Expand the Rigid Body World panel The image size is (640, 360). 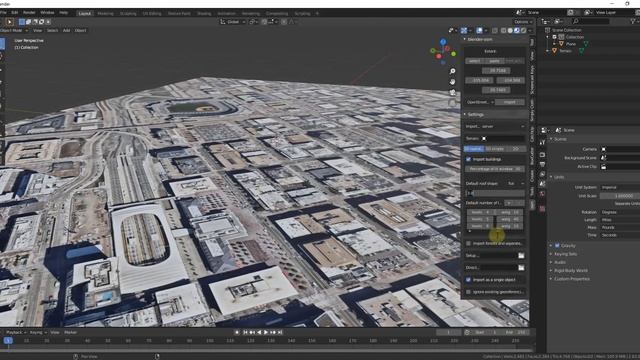tap(571, 271)
